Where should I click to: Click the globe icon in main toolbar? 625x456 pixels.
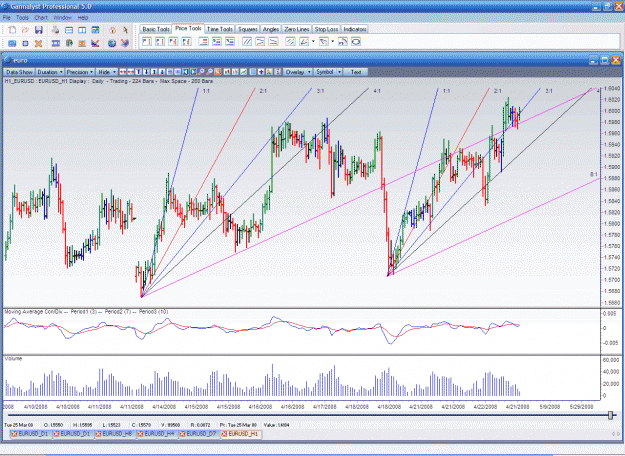pyautogui.click(x=112, y=43)
